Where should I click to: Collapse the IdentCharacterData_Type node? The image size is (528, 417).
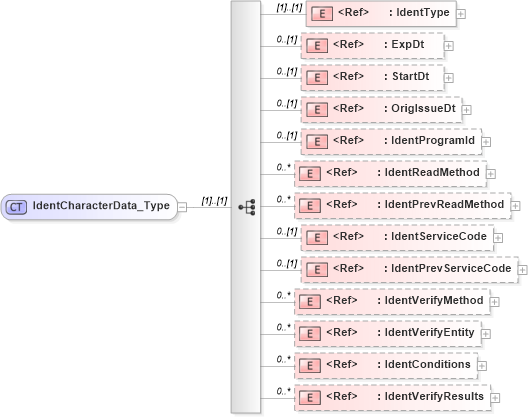[x=182, y=207]
